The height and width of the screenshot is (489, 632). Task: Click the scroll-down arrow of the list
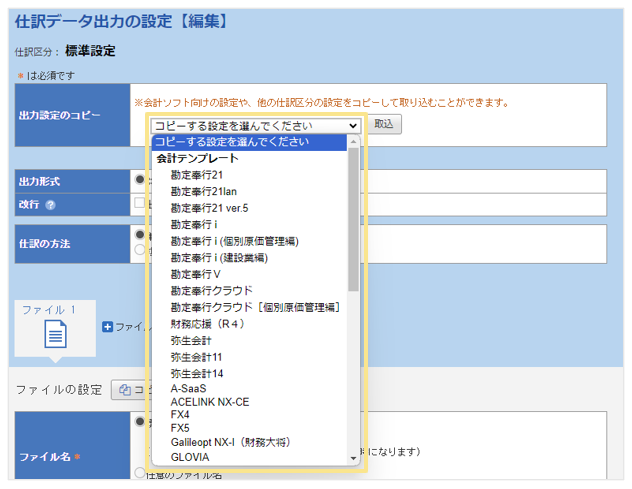pos(353,458)
